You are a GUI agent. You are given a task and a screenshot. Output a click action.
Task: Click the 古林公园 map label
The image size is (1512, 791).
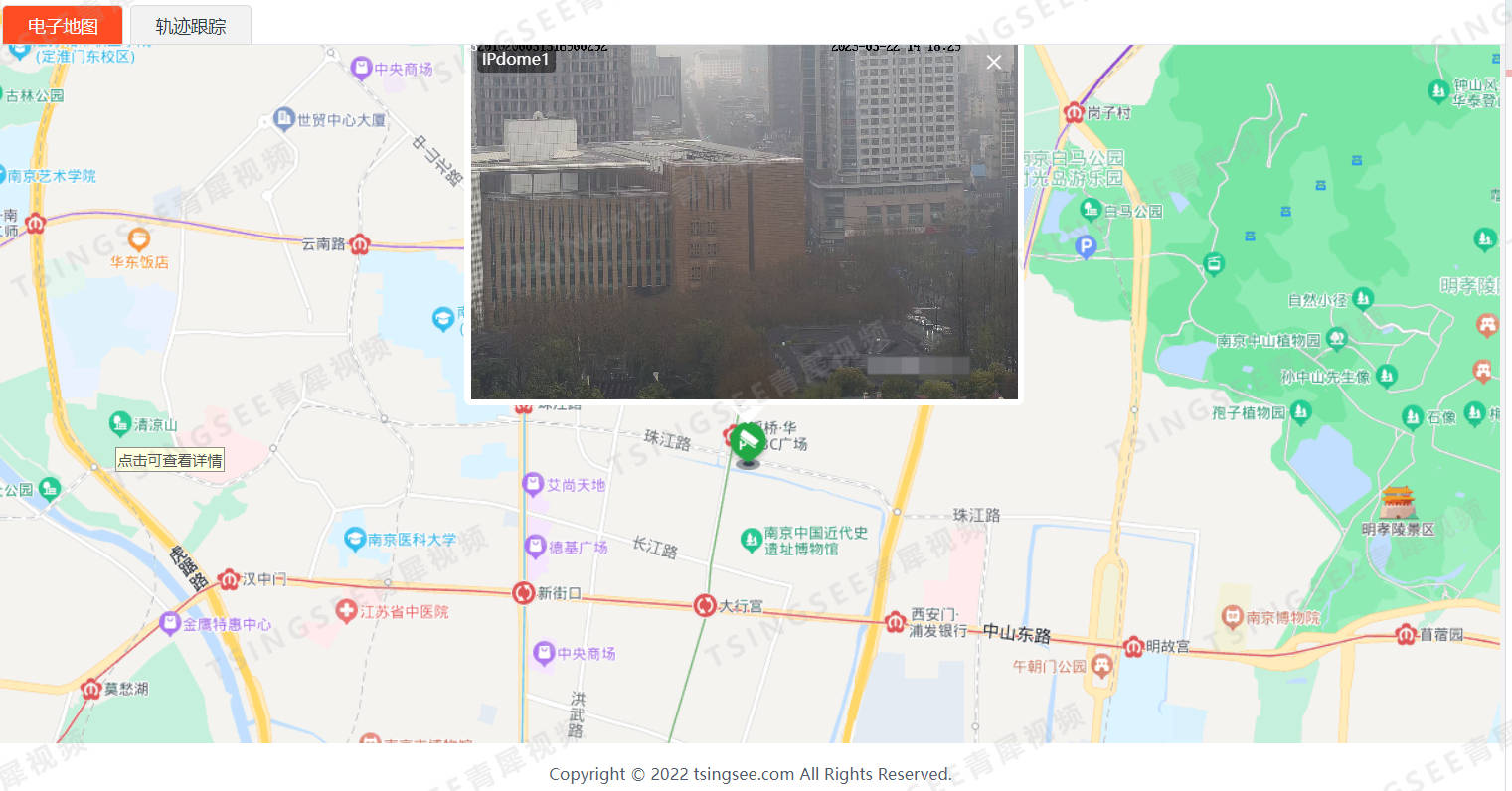35,96
